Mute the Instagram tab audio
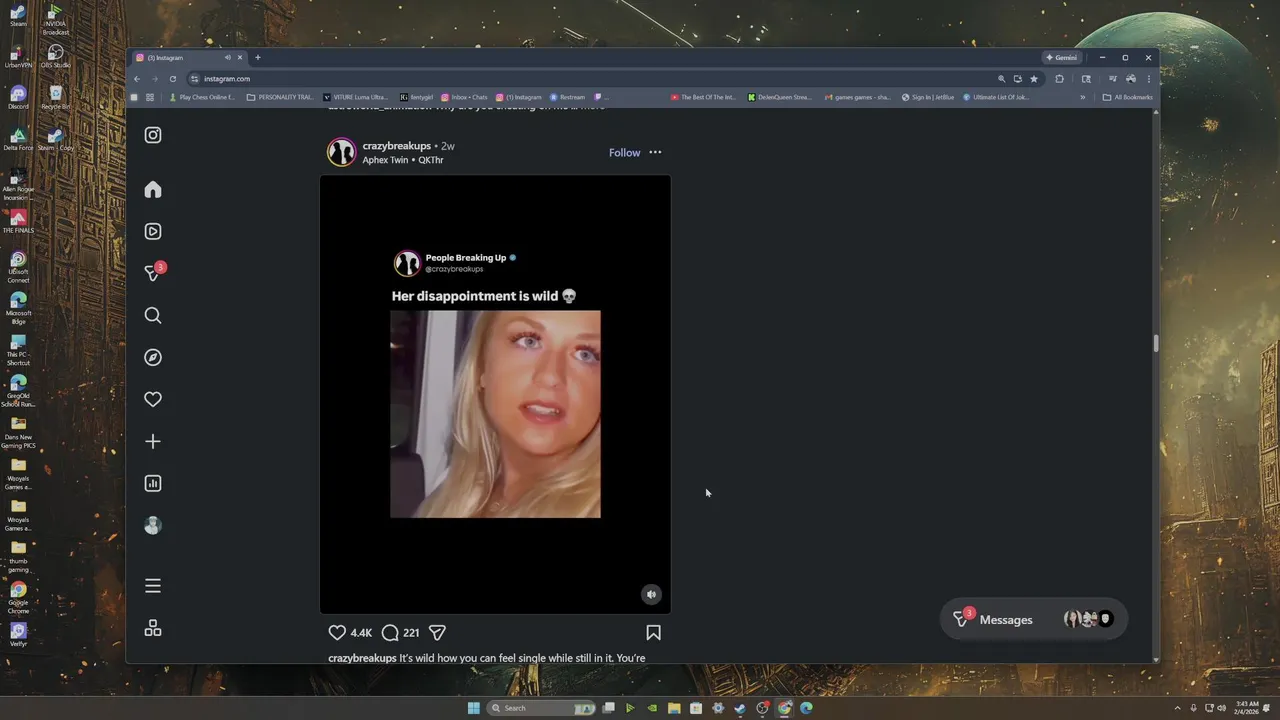The width and height of the screenshot is (1280, 720). coord(228,57)
